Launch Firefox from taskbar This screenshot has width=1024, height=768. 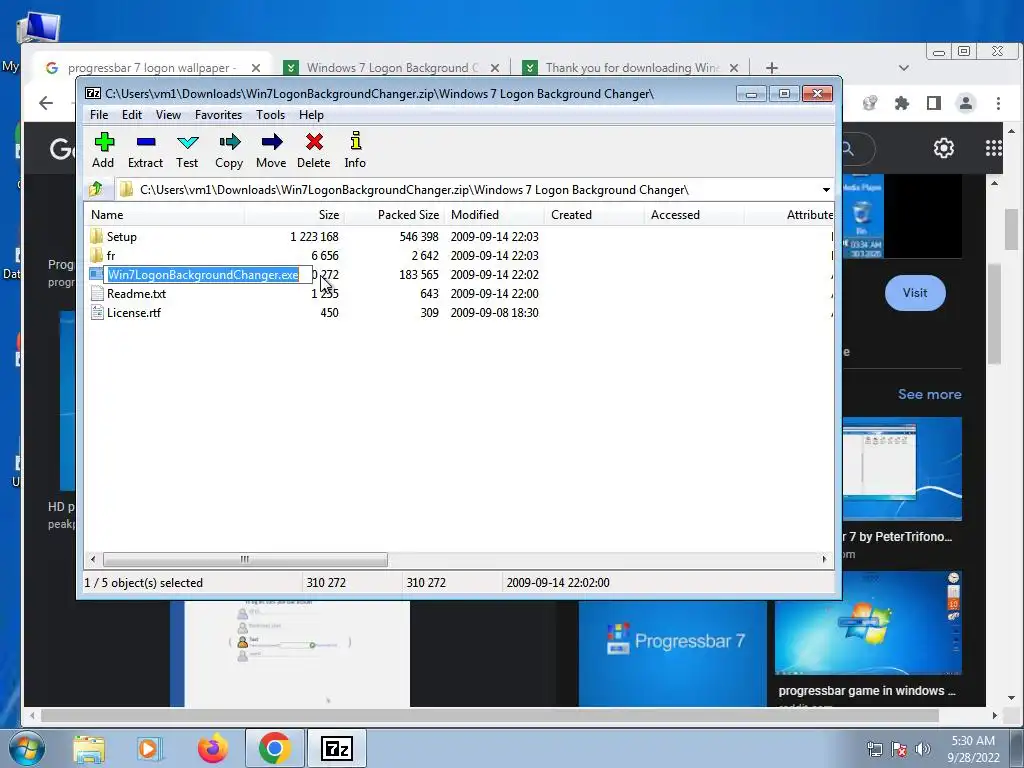click(x=213, y=748)
